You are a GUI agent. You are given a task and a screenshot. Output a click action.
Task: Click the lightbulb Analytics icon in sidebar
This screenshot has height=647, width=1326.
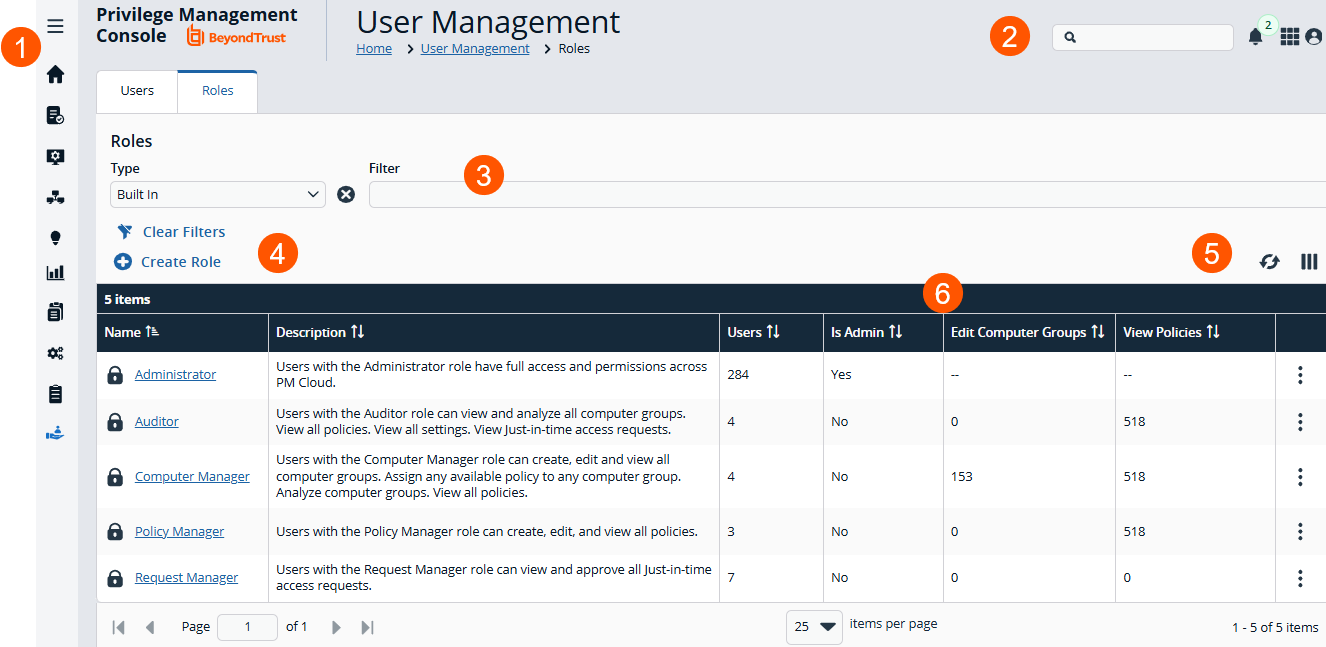point(55,237)
